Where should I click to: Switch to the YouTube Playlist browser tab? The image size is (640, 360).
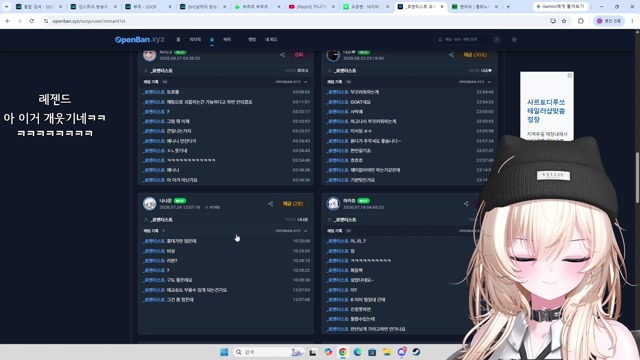pyautogui.click(x=312, y=7)
